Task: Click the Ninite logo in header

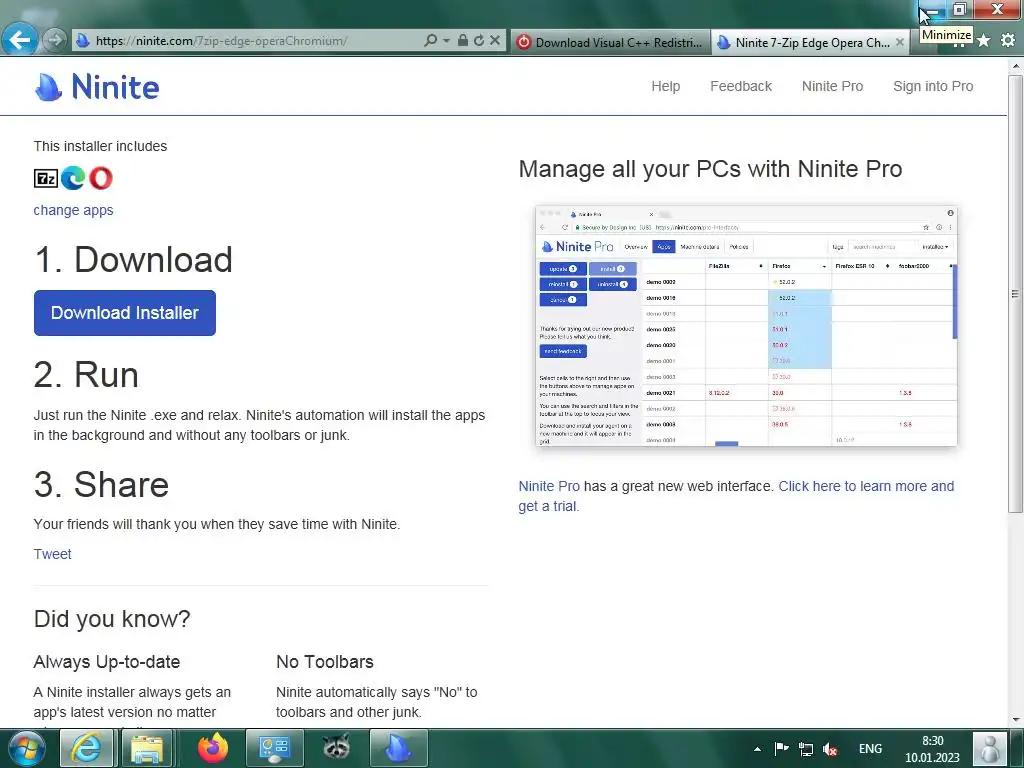Action: [x=97, y=87]
